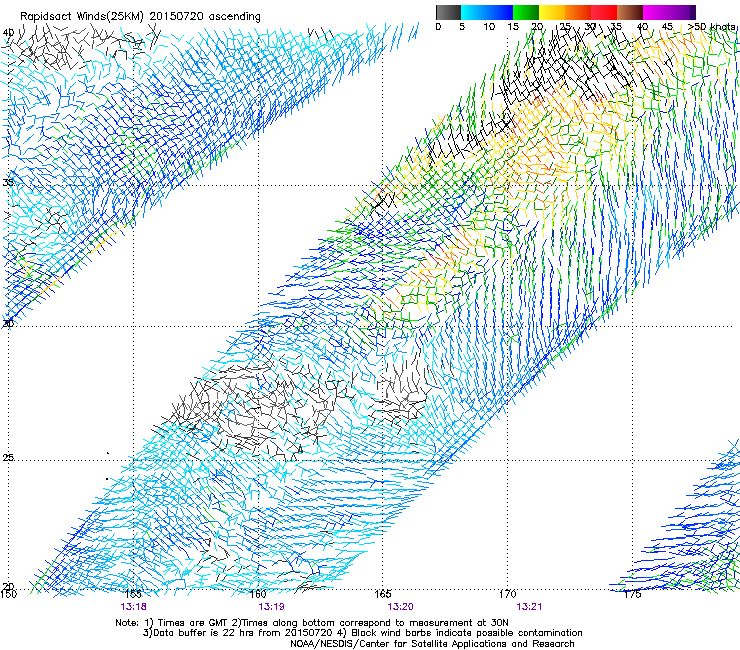Click legend tick label 10
This screenshot has width=740, height=650.
[489, 26]
